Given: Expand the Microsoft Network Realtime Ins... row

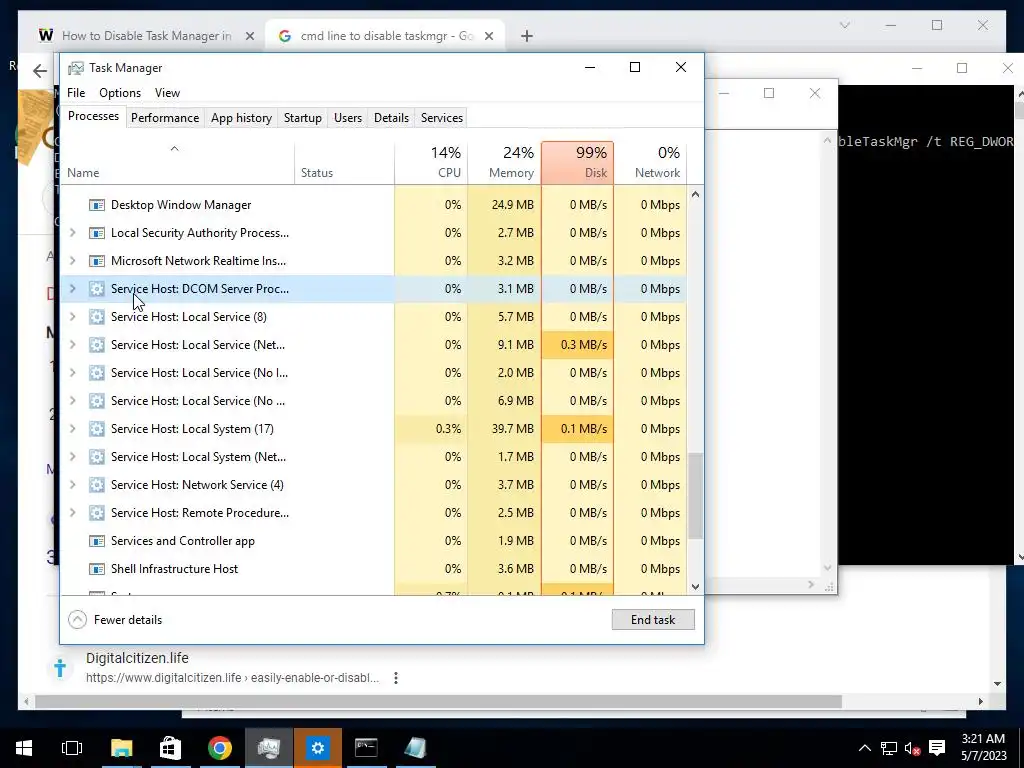Looking at the screenshot, I should [72, 261].
